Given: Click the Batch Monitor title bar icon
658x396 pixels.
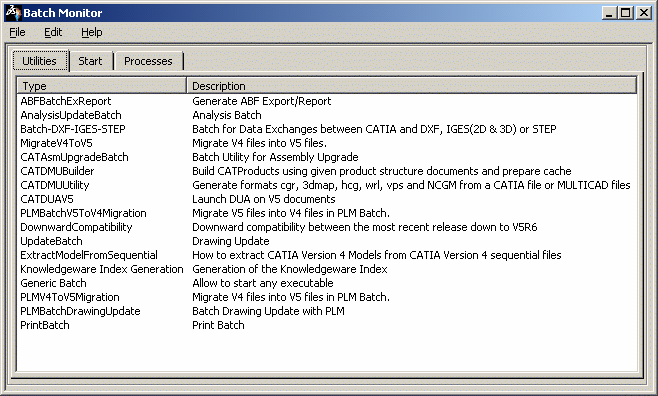Looking at the screenshot, I should pos(13,13).
